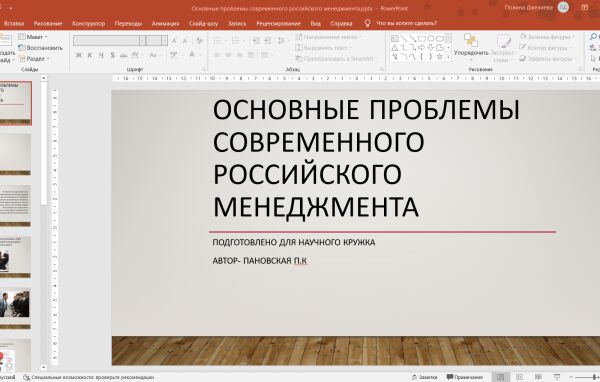The image size is (600, 382).
Task: Switch to the Конструктор tab
Action: tap(88, 23)
